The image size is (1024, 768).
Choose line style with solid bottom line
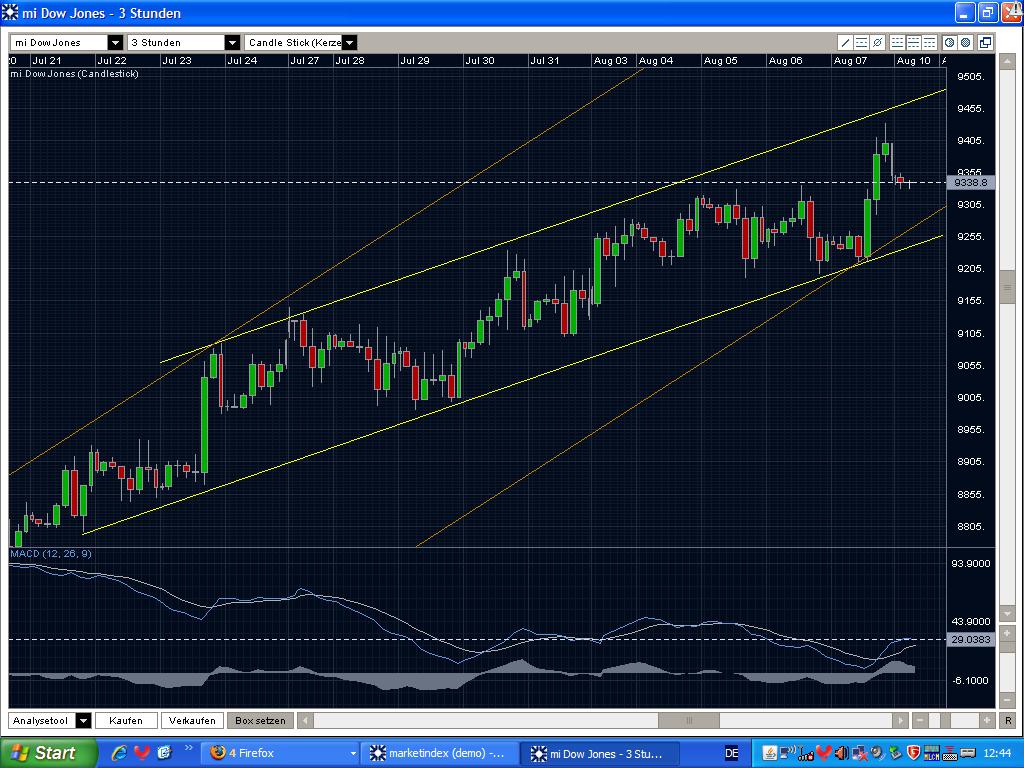(x=897, y=42)
